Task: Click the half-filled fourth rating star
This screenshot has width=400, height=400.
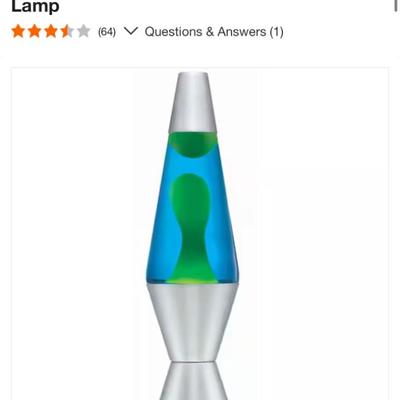Action: [67, 32]
